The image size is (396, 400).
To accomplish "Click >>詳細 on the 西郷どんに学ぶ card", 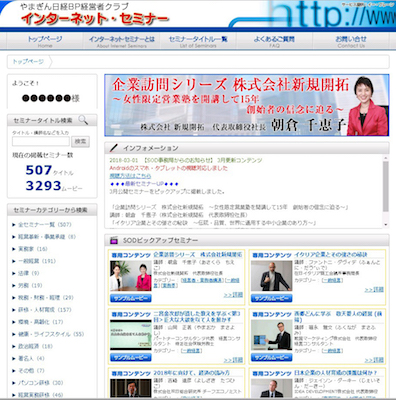I will click(374, 360).
